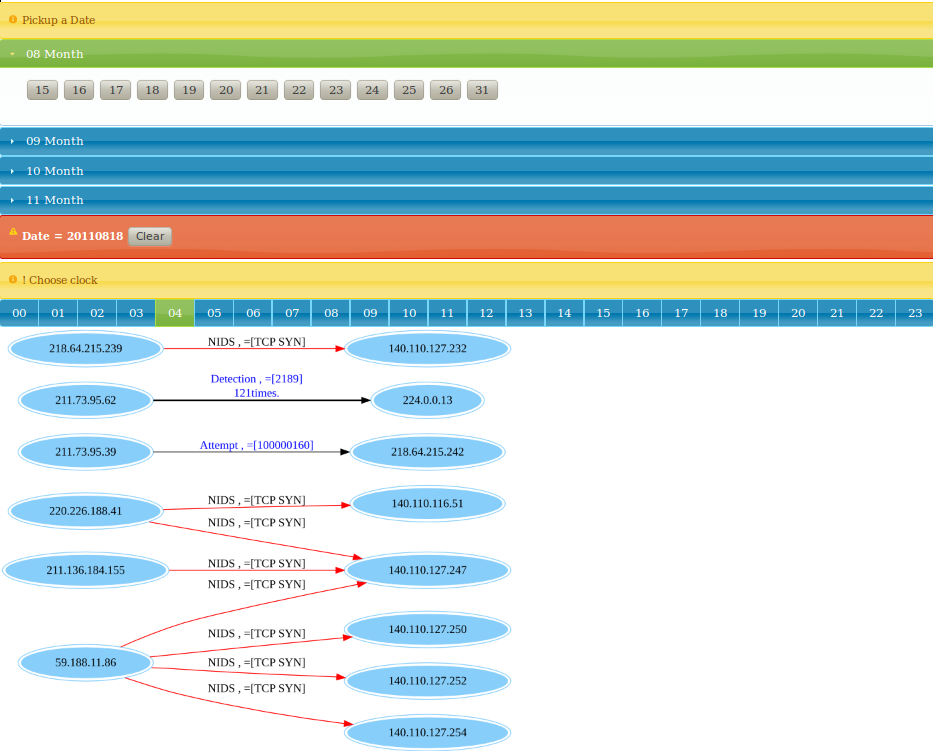Viewport: 933px width, 751px height.
Task: Click destination node 140.110.127.250
Action: coord(427,629)
